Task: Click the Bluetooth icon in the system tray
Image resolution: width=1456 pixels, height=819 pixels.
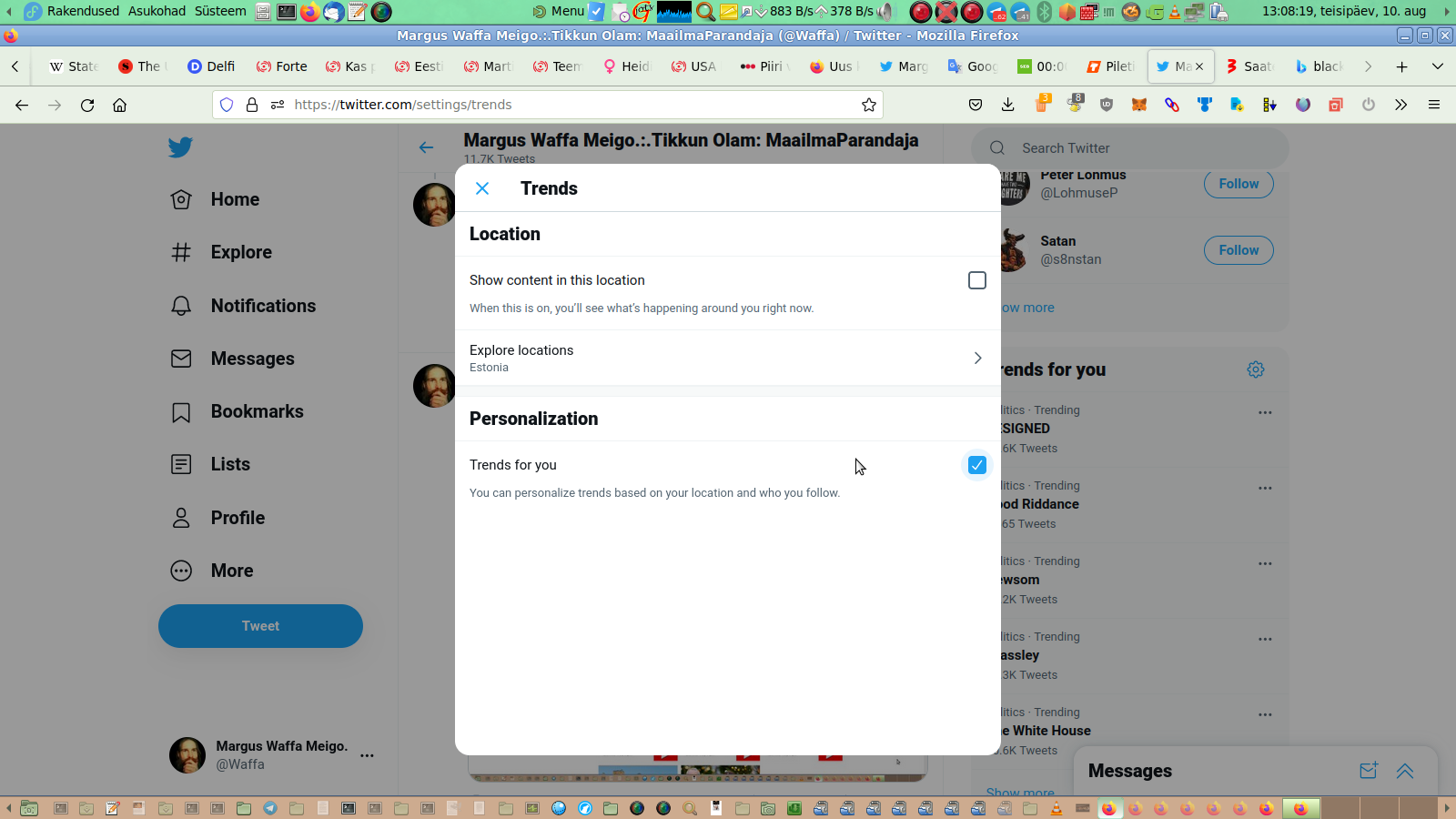Action: tap(1045, 12)
